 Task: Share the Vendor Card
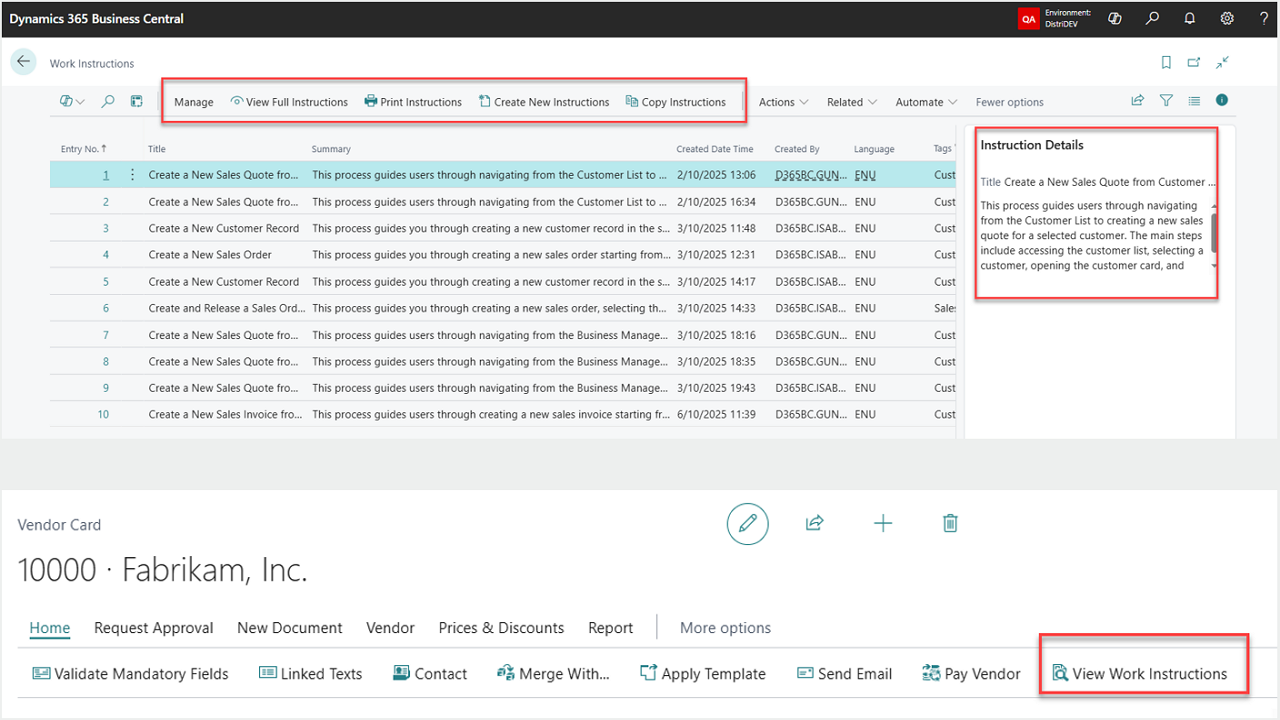tap(815, 523)
